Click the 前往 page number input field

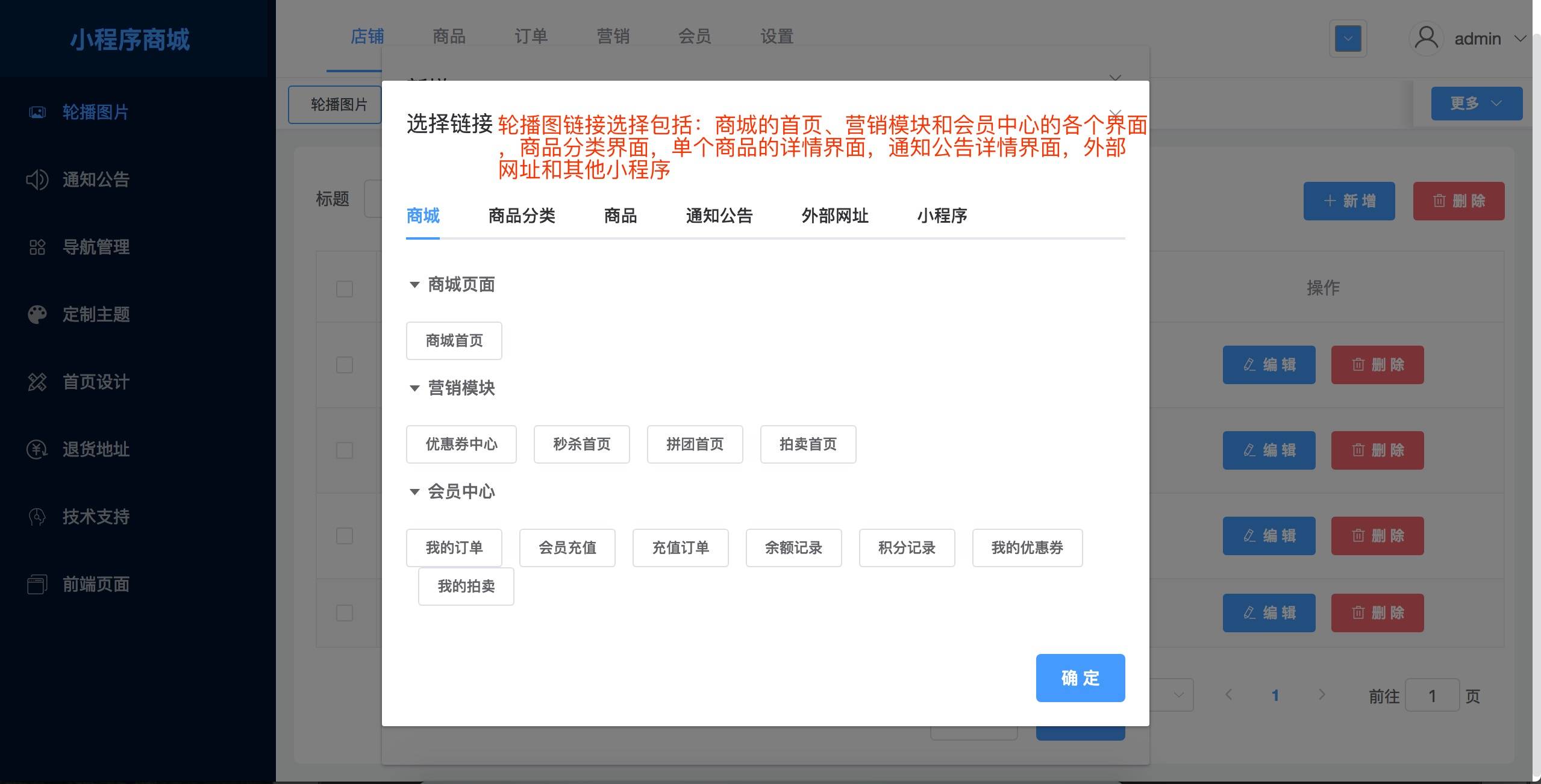pos(1432,695)
